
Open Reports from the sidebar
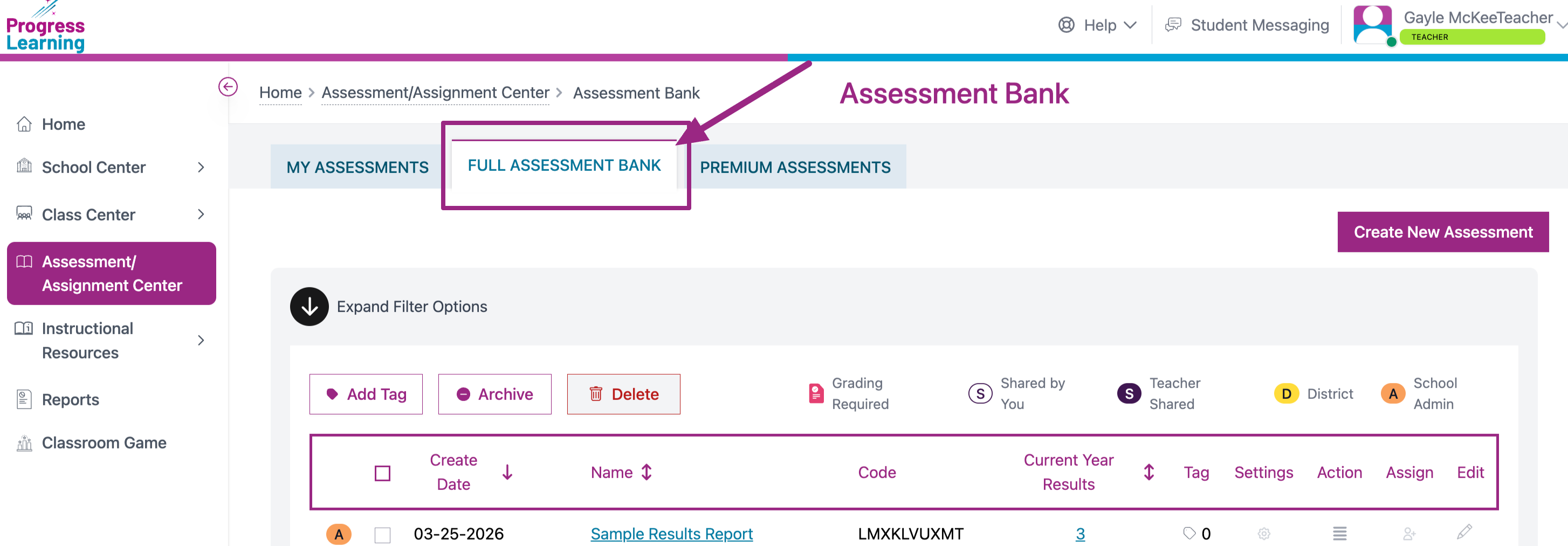point(70,400)
